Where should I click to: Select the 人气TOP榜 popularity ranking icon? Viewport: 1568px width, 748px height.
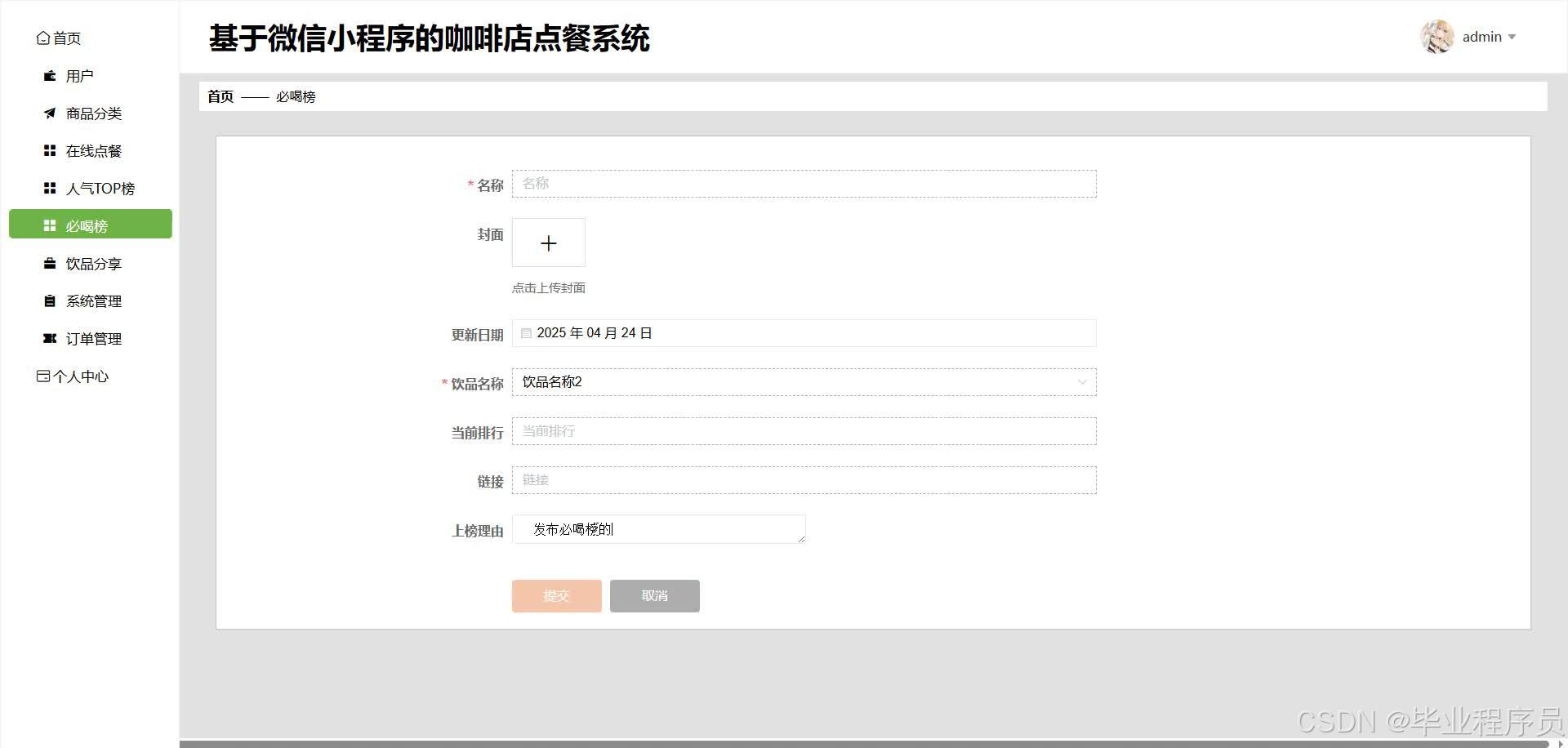click(x=49, y=188)
